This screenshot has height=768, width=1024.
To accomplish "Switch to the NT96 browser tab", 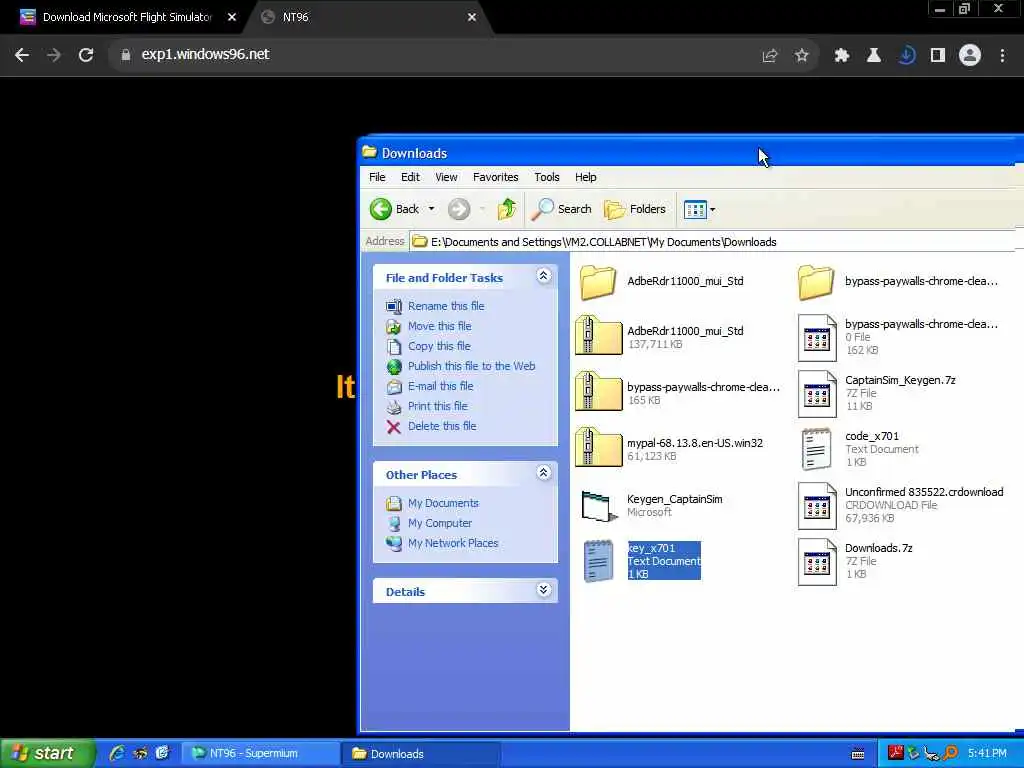I will click(x=366, y=17).
